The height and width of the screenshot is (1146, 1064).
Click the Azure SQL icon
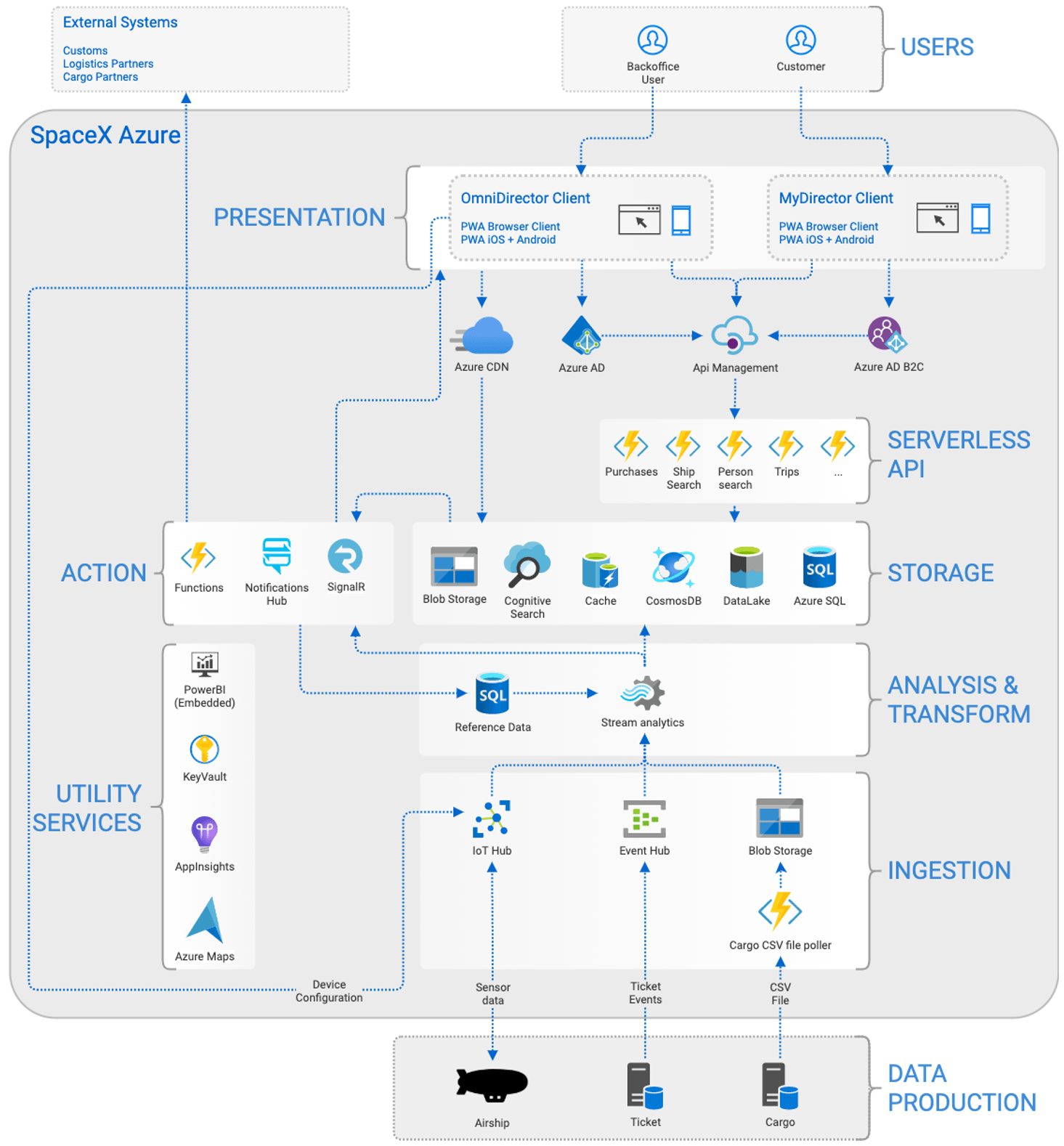point(819,566)
